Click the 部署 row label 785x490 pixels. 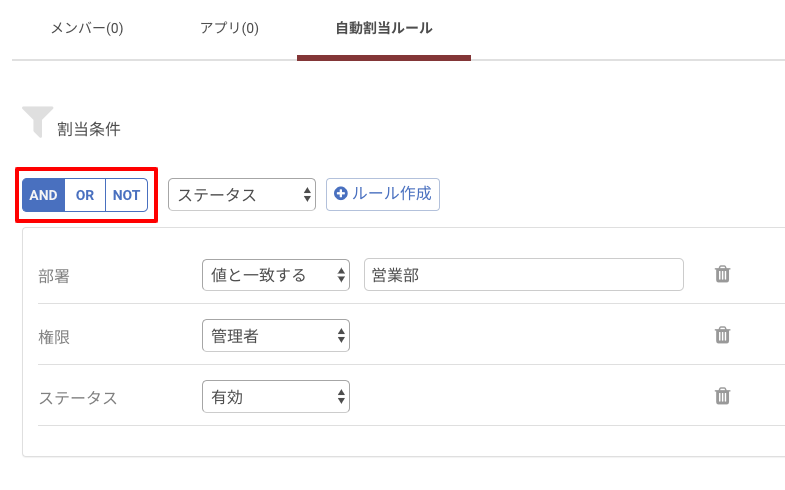54,276
